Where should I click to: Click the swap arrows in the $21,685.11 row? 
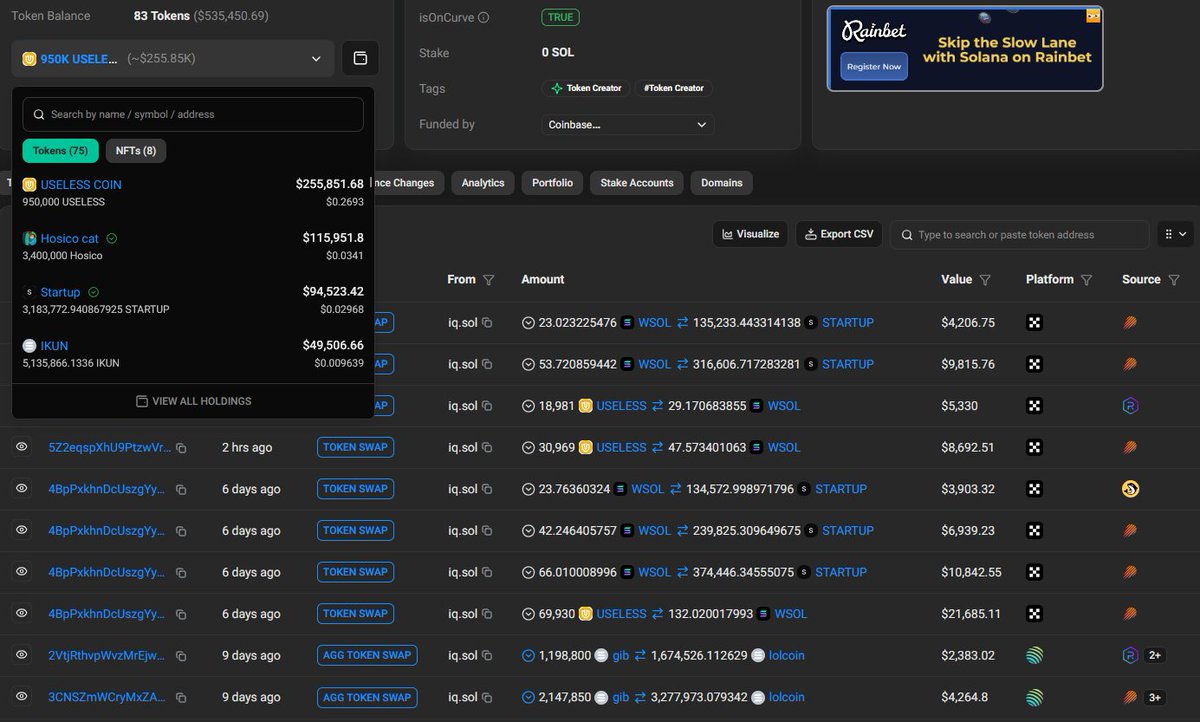[x=658, y=614]
